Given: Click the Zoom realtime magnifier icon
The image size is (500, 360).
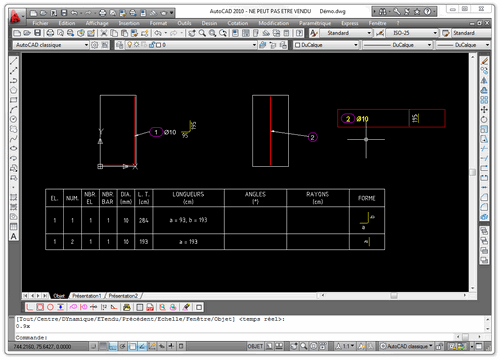Looking at the screenshot, I should pos(202,33).
